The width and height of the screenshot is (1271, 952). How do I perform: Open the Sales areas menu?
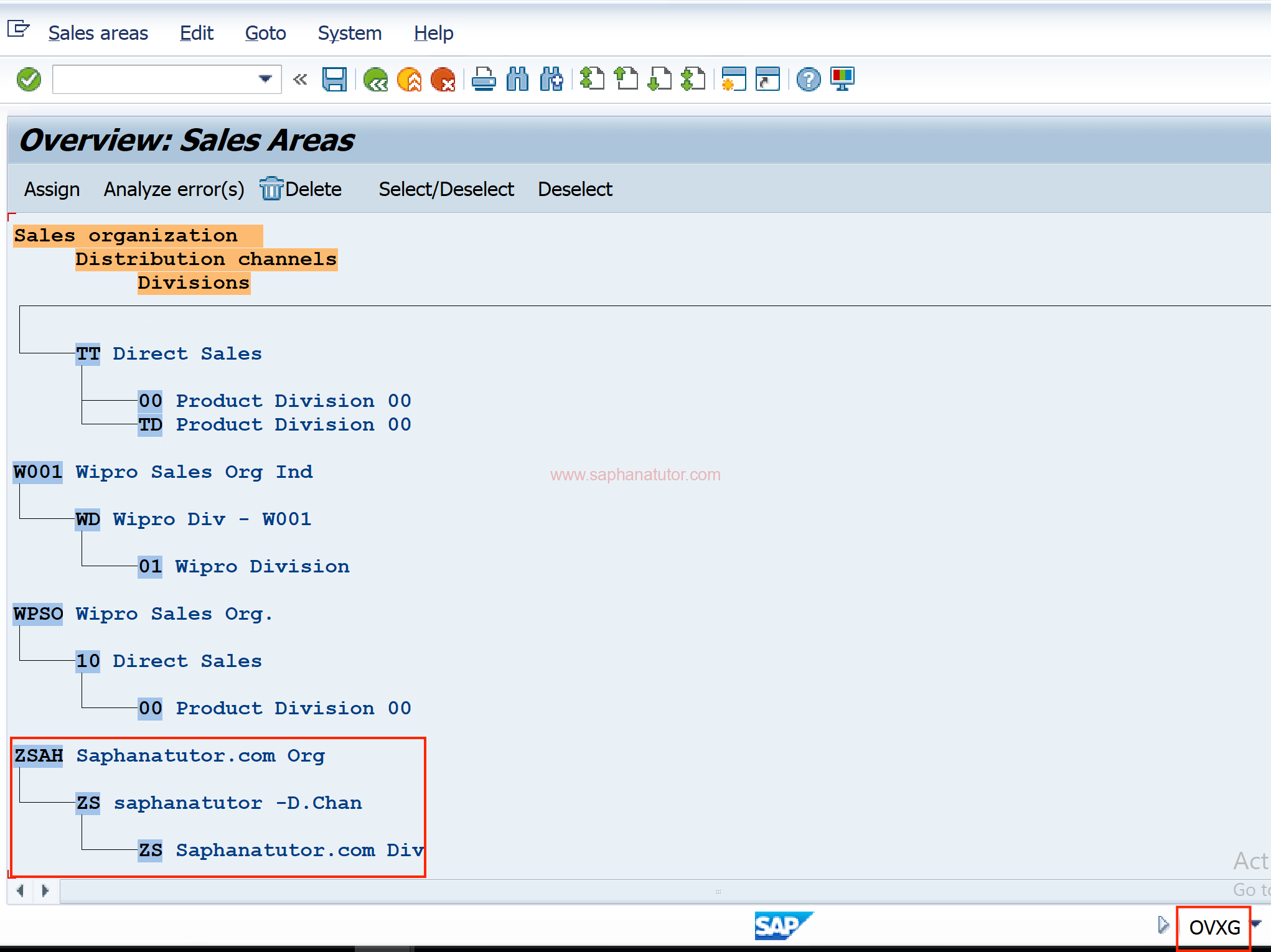tap(98, 33)
